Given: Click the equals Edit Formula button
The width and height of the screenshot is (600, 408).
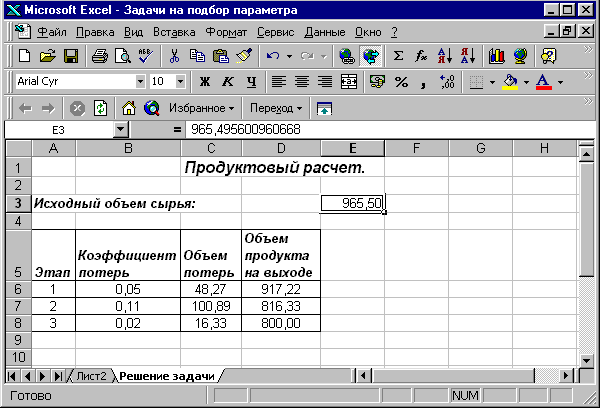Looking at the screenshot, I should 177,130.
